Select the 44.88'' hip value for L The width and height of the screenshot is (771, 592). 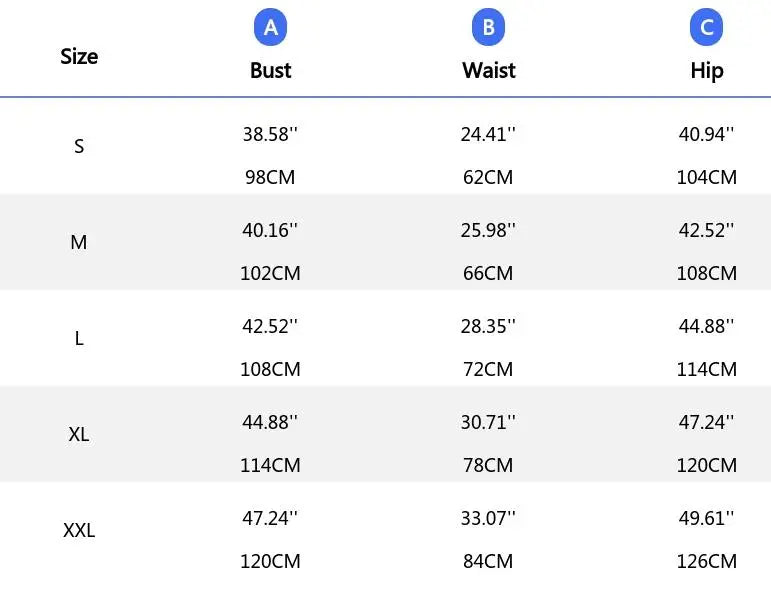[x=706, y=326]
